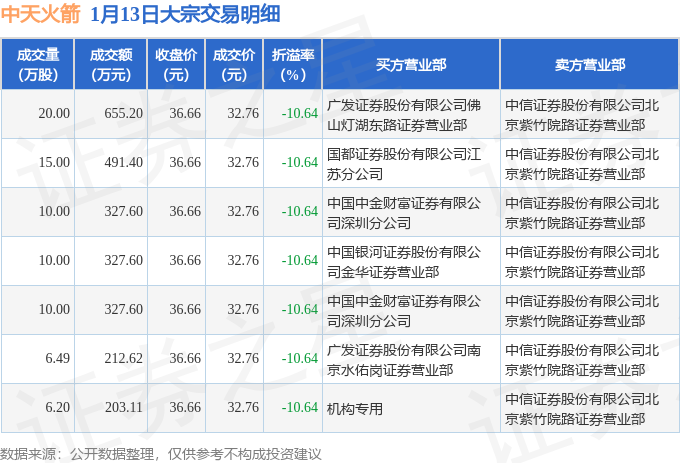Image resolution: width=680 pixels, height=463 pixels.
Task: Select the 成交价(元) column header
Action: (x=234, y=65)
